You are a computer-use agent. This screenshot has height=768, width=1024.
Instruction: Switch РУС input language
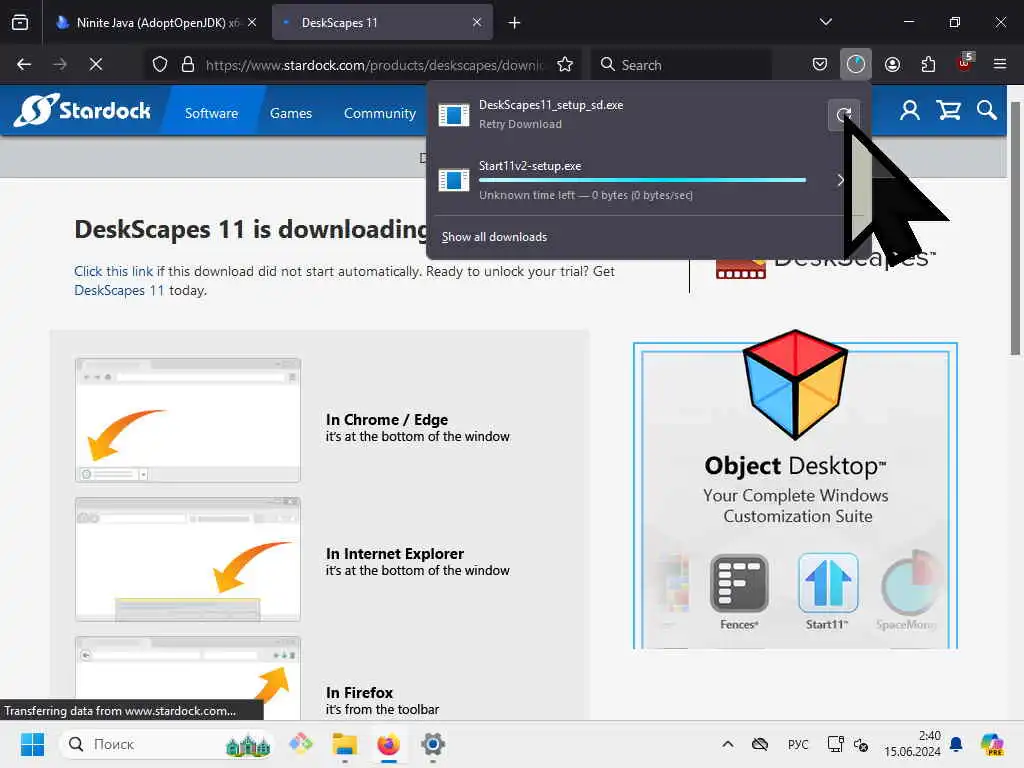797,744
